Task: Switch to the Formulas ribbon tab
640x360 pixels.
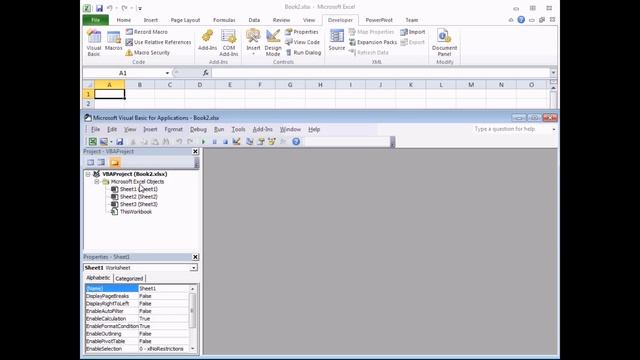Action: click(x=224, y=20)
